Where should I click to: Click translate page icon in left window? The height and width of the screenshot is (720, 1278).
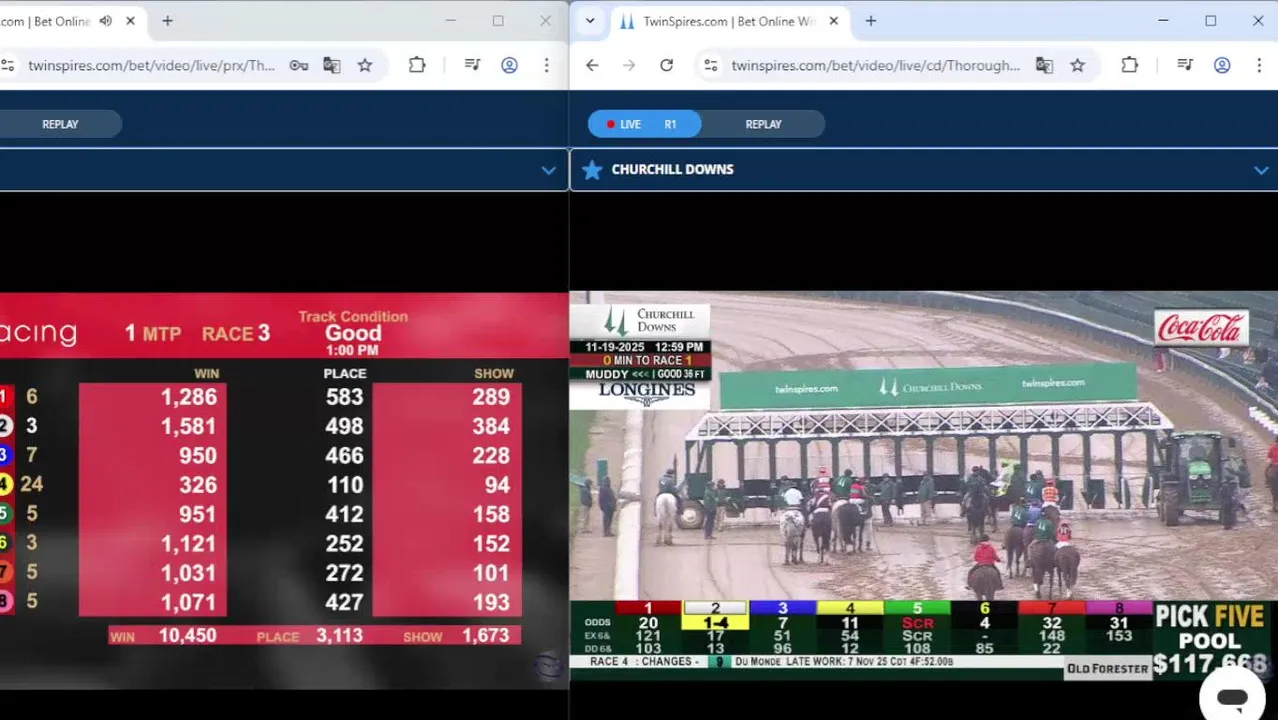pyautogui.click(x=332, y=65)
